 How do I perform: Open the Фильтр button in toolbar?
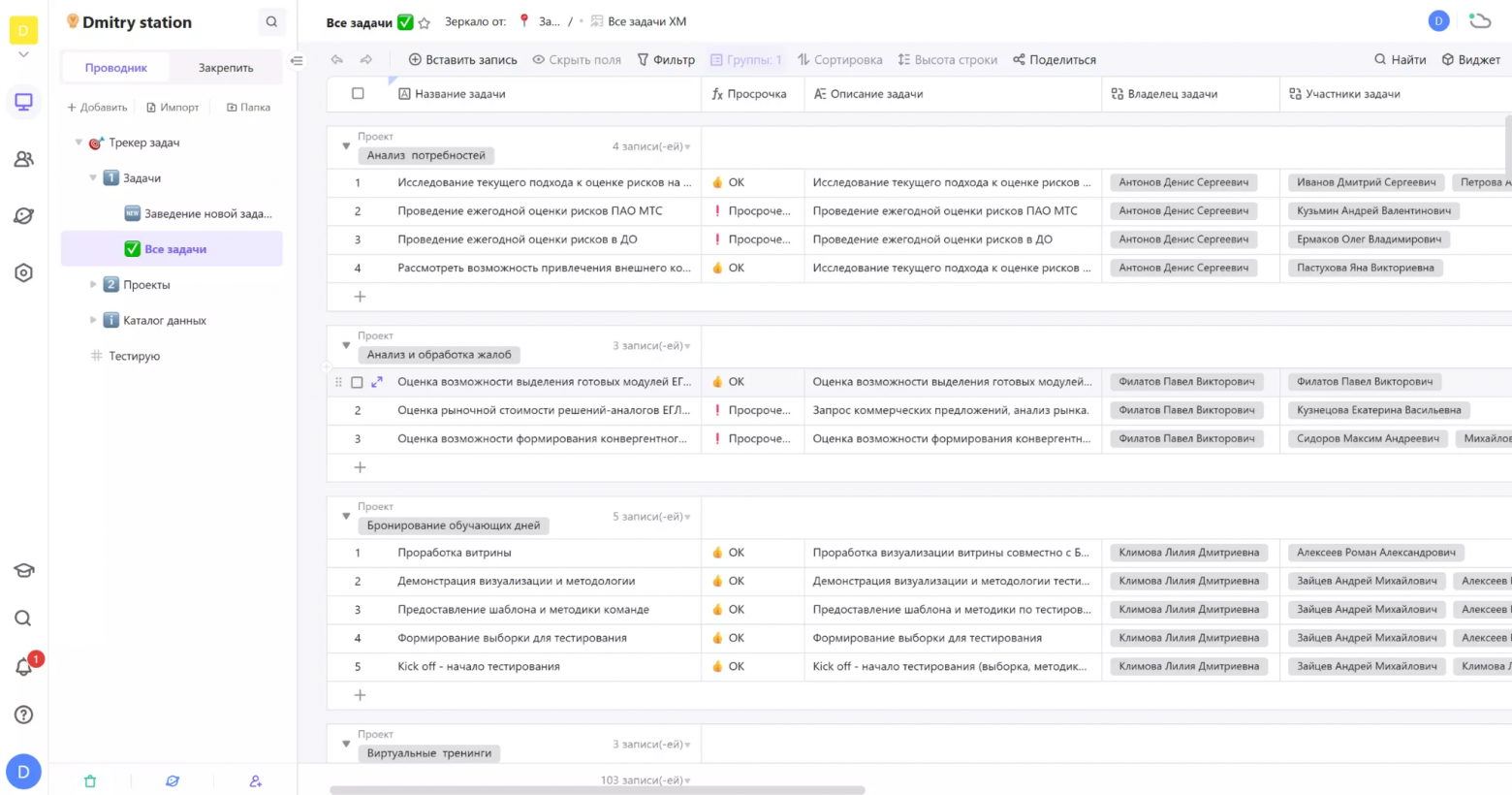666,60
